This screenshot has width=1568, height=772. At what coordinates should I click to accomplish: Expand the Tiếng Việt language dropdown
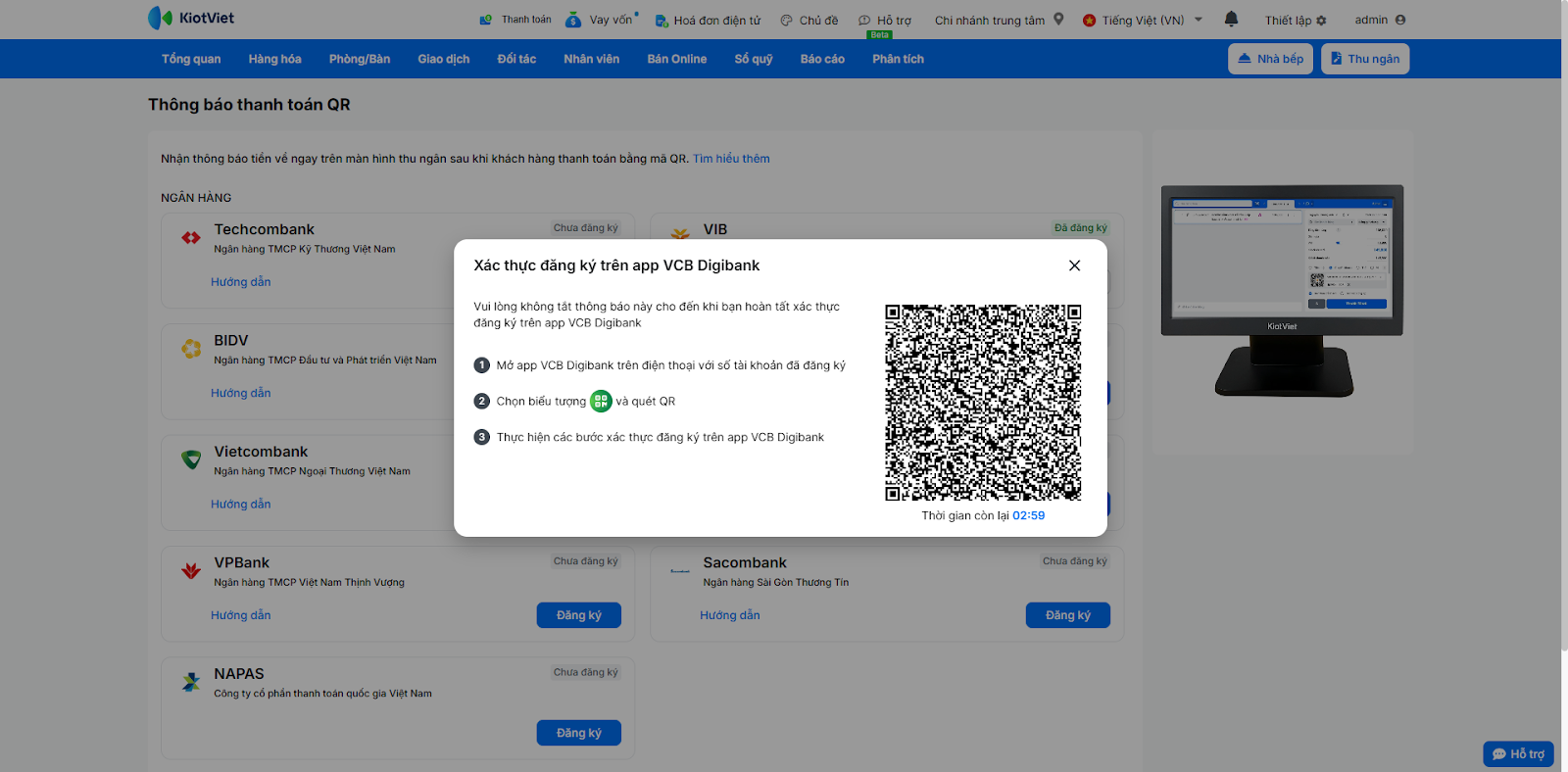click(1198, 20)
